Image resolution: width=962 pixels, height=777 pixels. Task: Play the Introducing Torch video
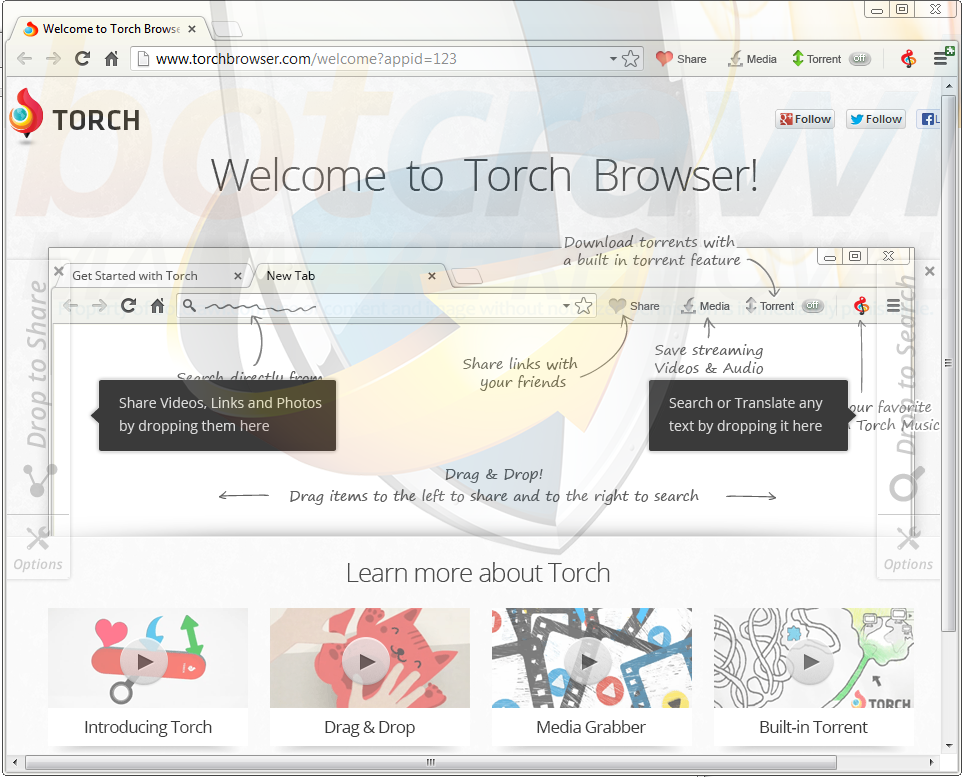[145, 662]
